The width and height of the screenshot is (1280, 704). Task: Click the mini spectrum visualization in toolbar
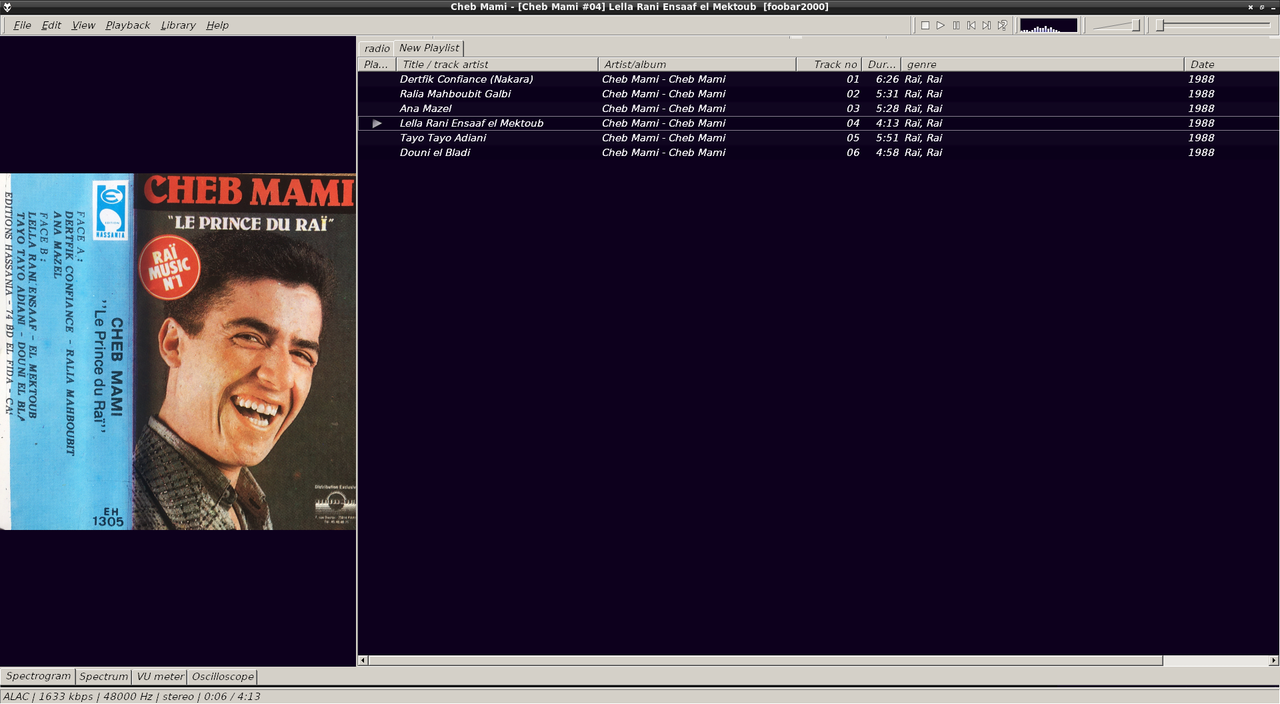1048,25
